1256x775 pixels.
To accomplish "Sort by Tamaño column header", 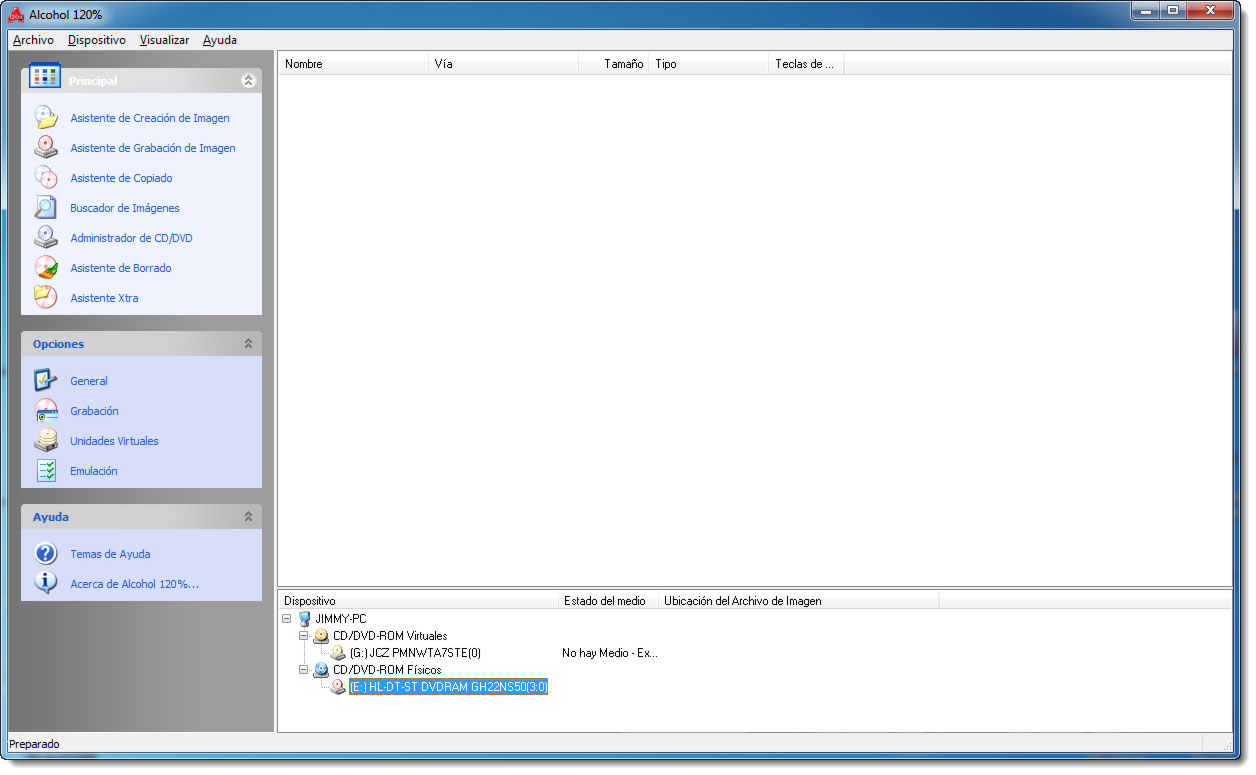I will 614,64.
